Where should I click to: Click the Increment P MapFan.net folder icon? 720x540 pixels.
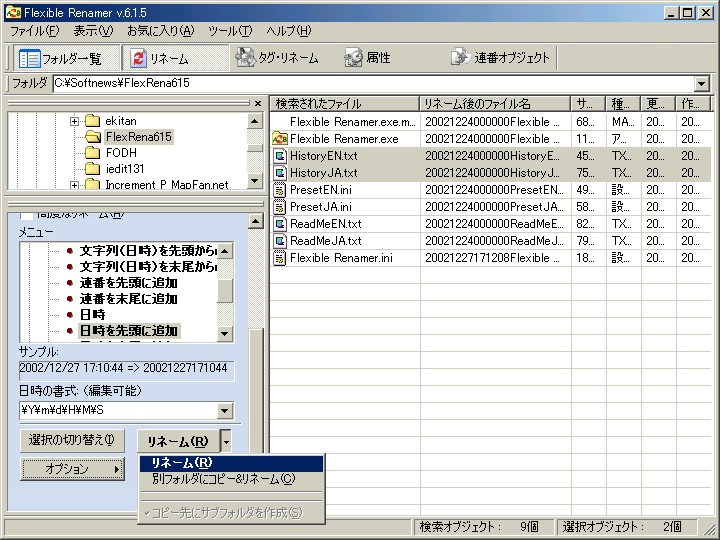(x=93, y=184)
